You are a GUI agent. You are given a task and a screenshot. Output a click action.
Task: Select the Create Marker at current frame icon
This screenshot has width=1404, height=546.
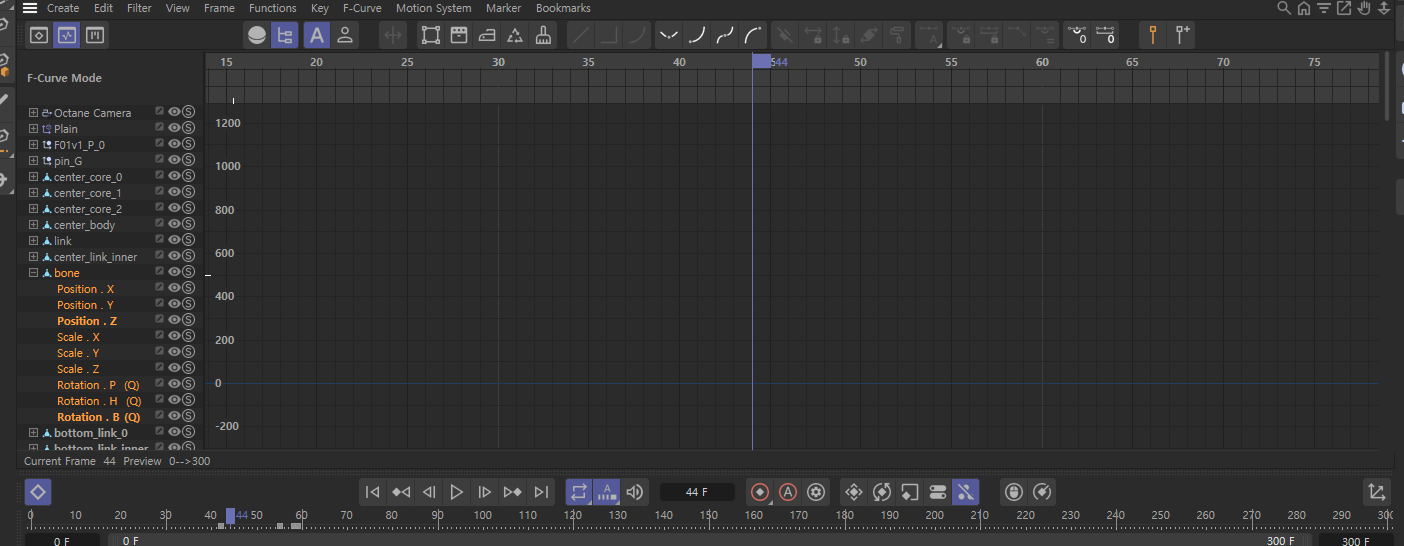point(1153,35)
